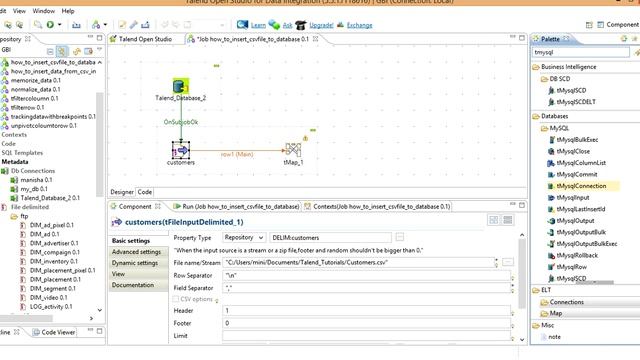
Task: Switch to the Contexts job tab
Action: click(x=377, y=207)
